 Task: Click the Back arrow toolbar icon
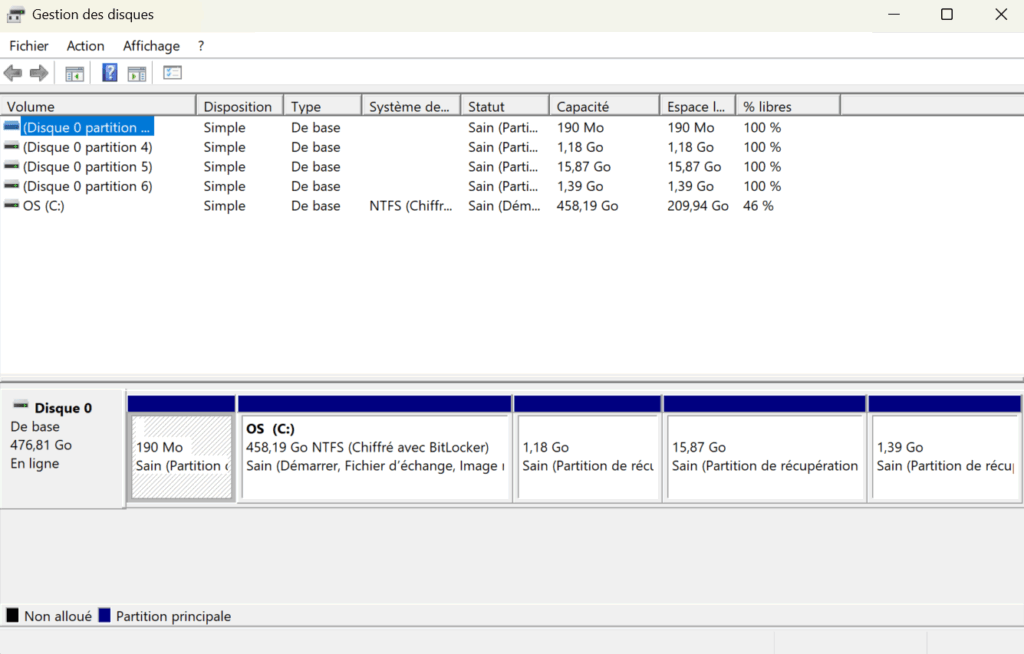click(x=13, y=73)
